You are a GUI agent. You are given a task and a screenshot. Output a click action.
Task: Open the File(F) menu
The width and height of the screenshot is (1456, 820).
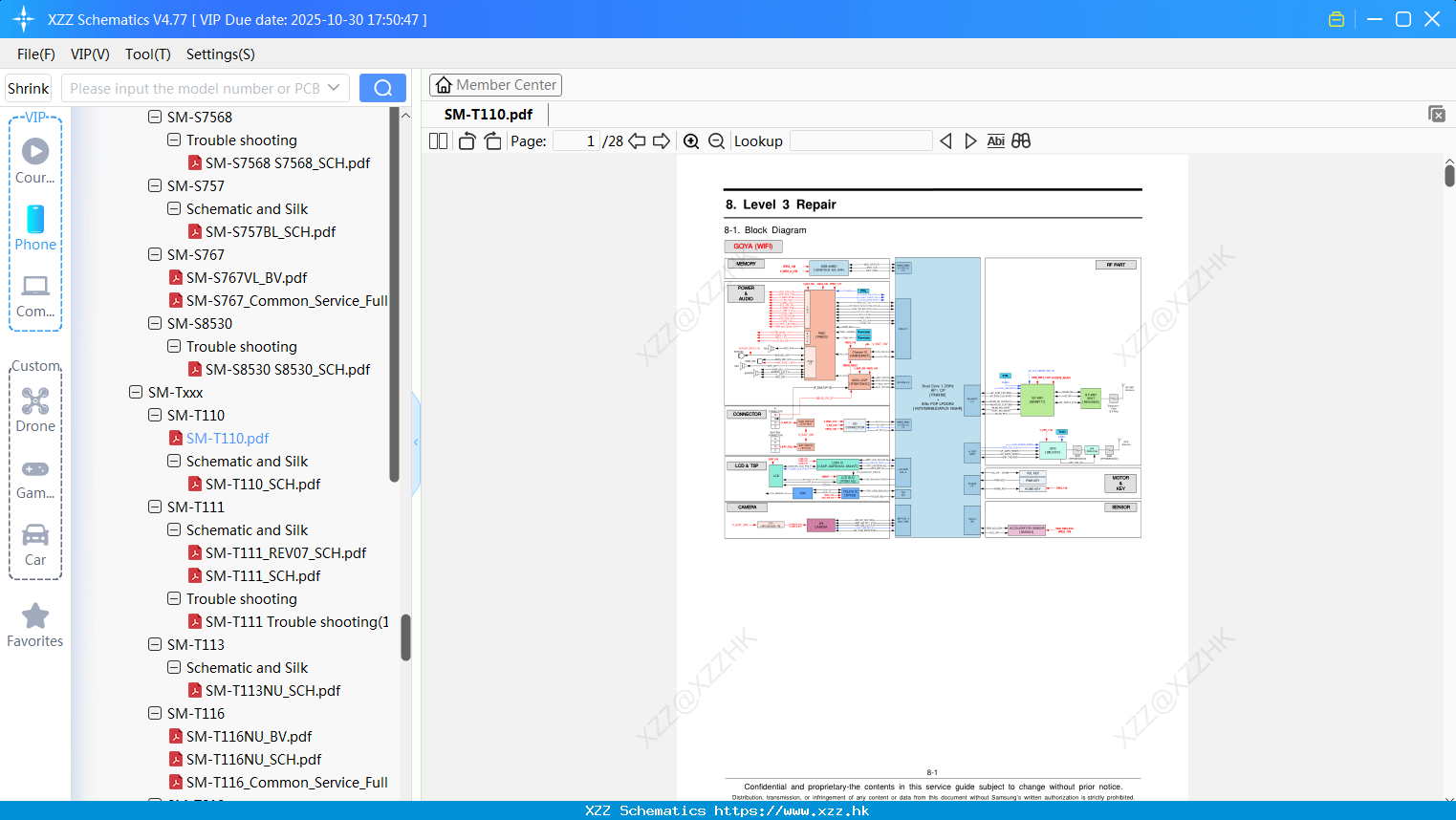click(x=36, y=54)
